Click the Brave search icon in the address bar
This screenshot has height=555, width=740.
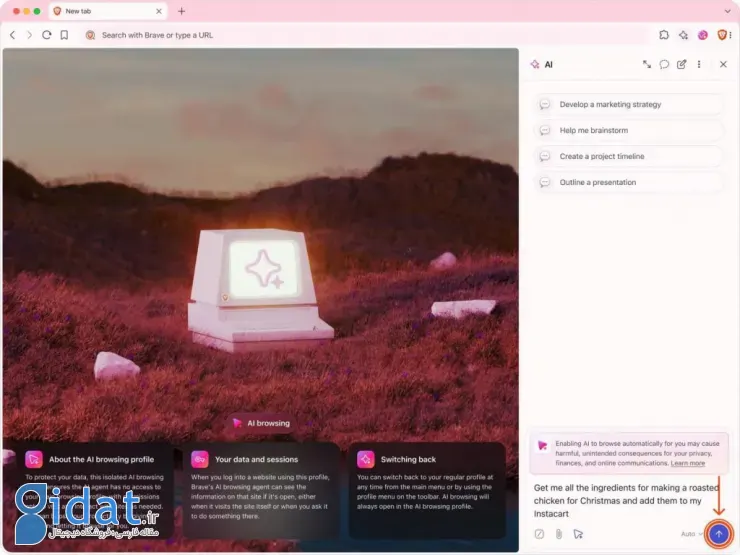[90, 35]
